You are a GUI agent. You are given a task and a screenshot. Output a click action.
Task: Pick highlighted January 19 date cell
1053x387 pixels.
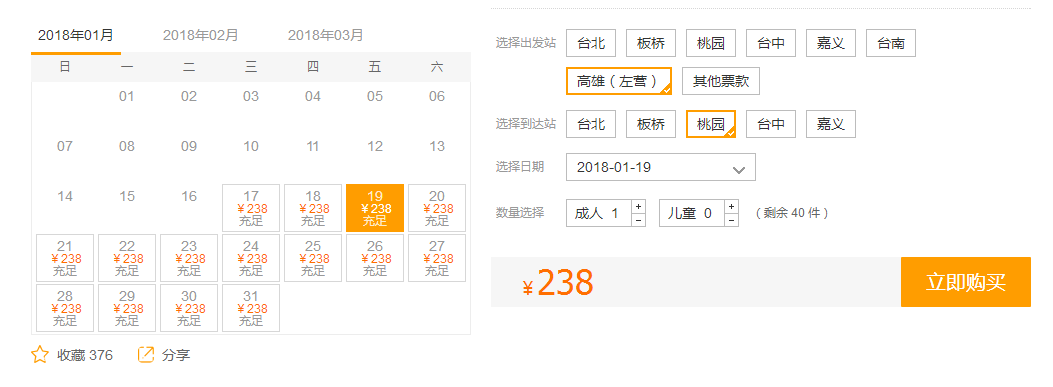375,208
